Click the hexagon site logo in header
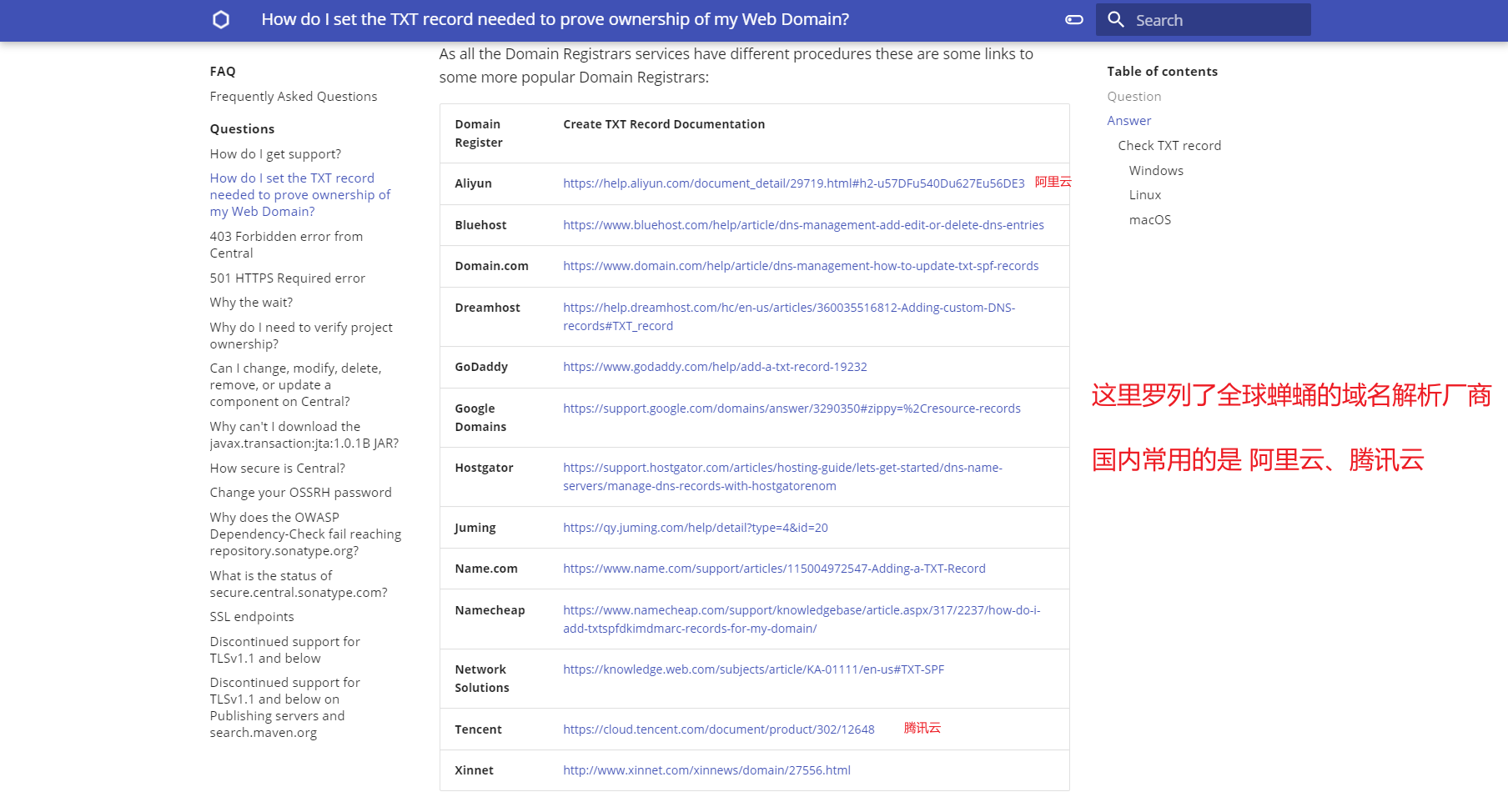This screenshot has height=812, width=1508. point(221,19)
